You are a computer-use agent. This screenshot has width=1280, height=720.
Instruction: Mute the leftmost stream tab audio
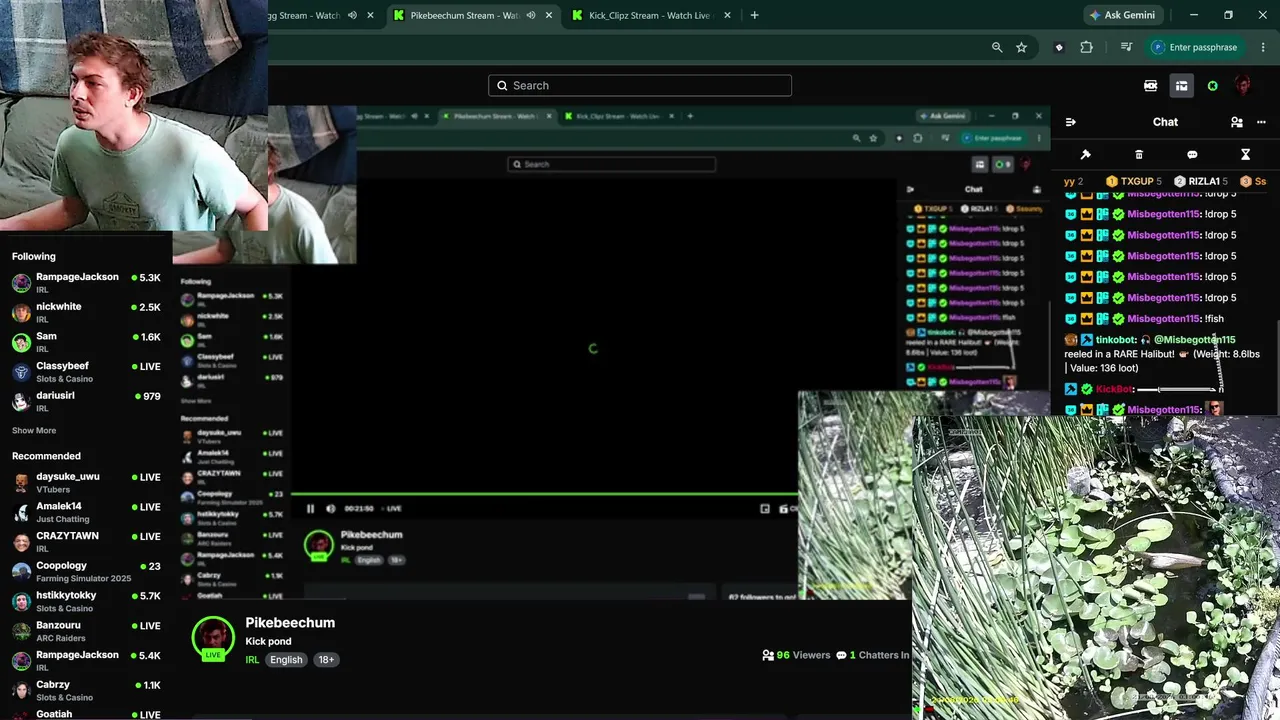(352, 15)
